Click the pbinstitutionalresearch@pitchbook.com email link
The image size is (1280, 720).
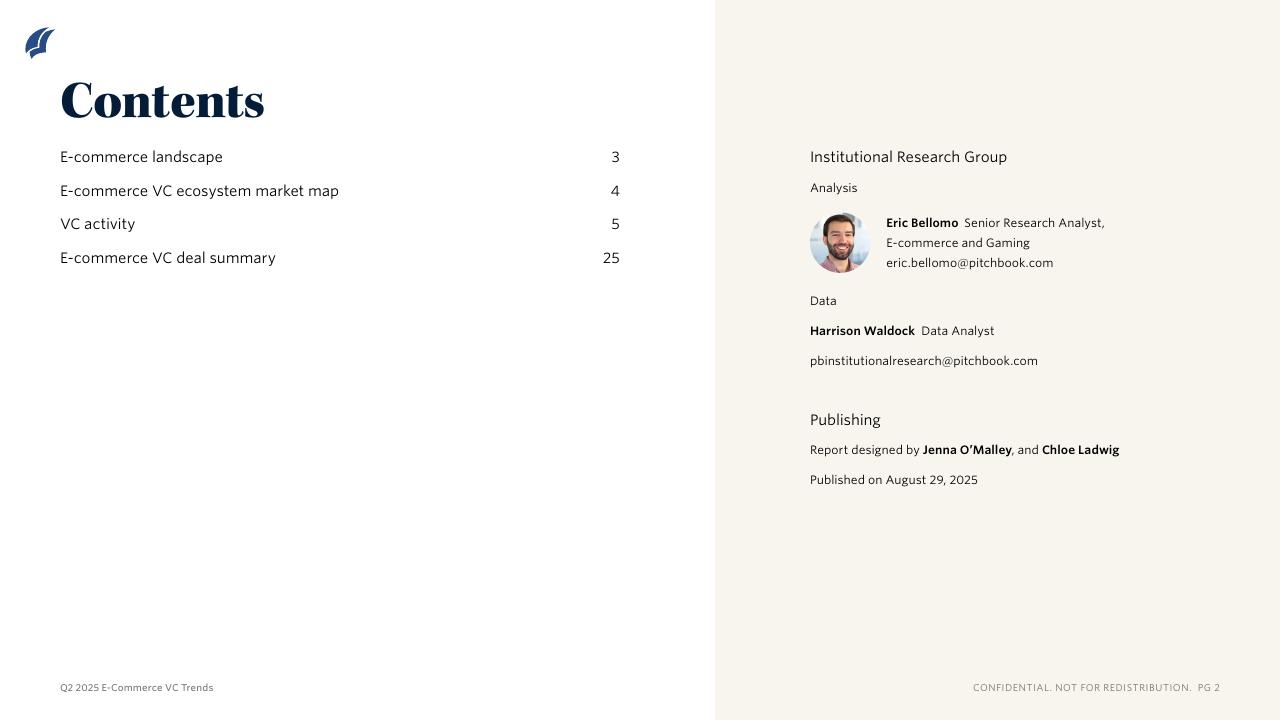tap(923, 361)
